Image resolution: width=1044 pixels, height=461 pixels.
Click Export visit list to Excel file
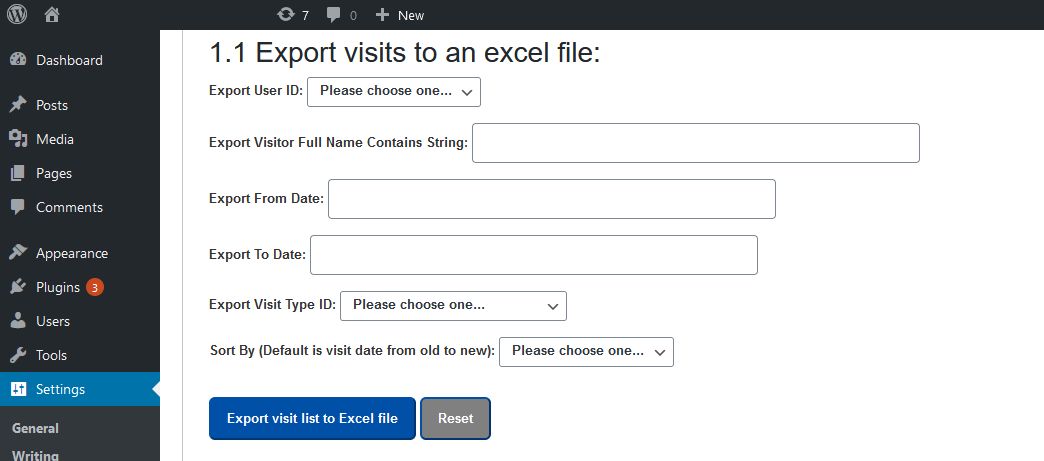(312, 418)
